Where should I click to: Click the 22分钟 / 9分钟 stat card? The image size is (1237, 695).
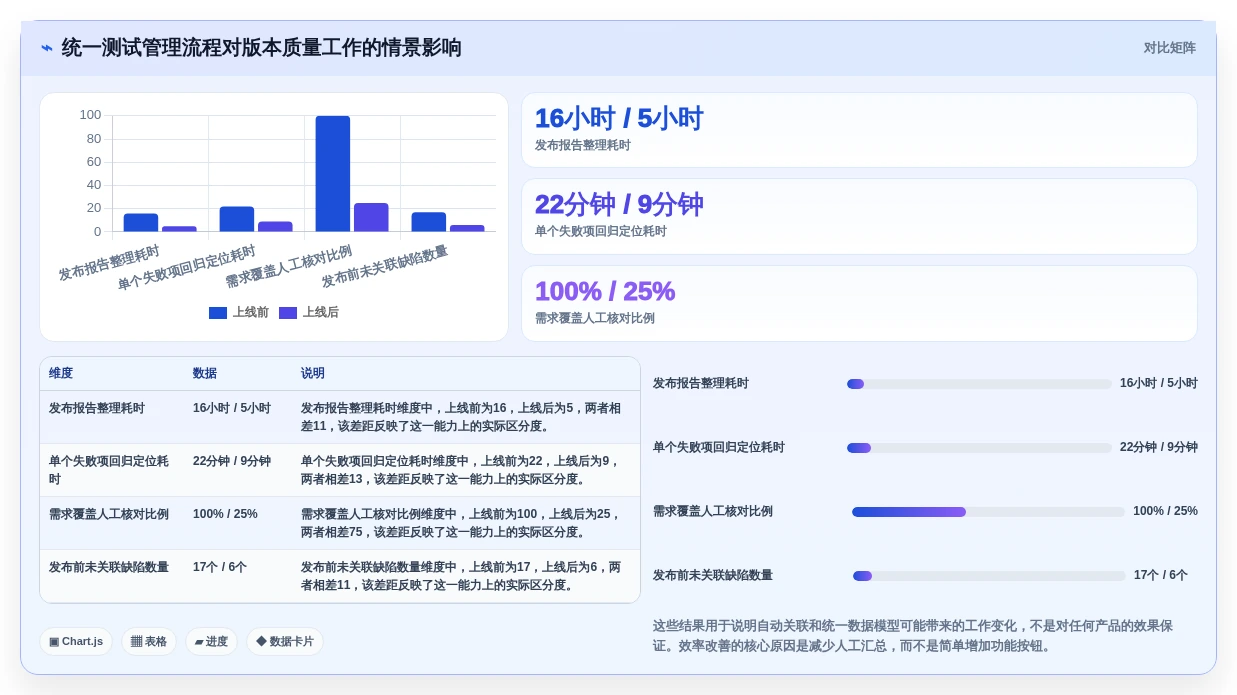(x=859, y=216)
